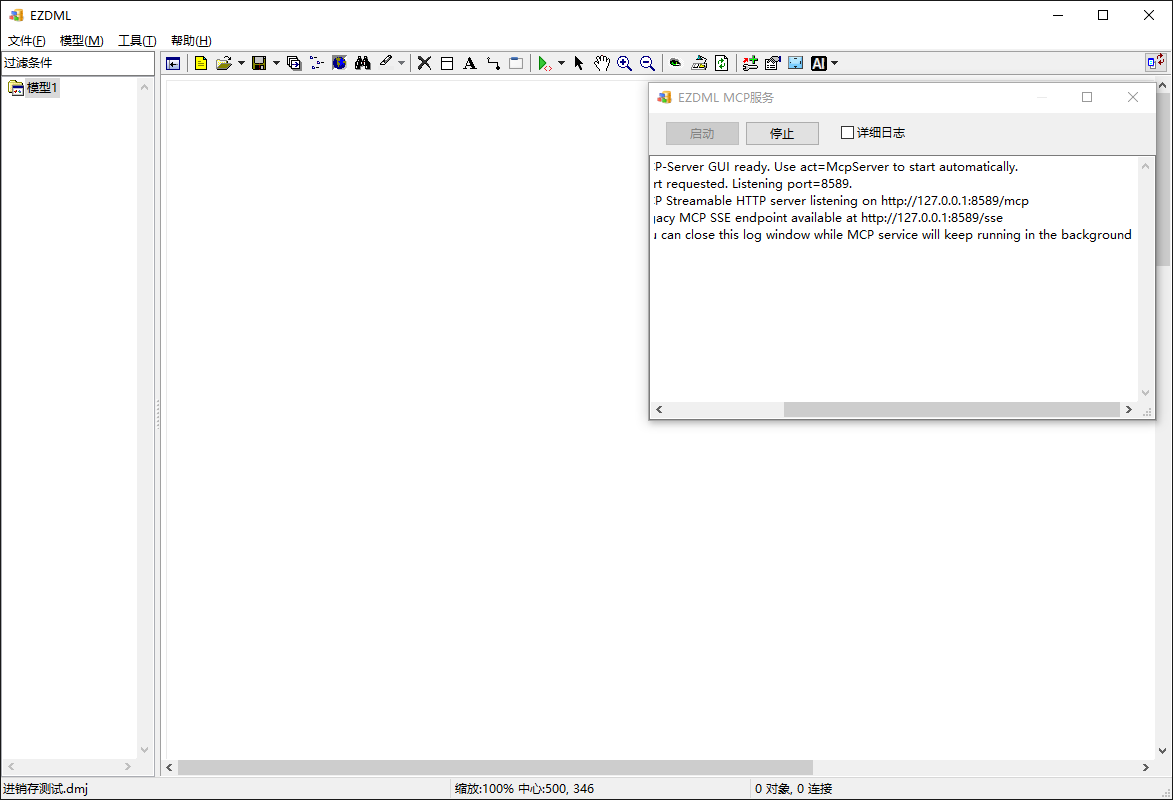The height and width of the screenshot is (800, 1173).
Task: Click the green refresh sync icon
Action: click(x=721, y=64)
